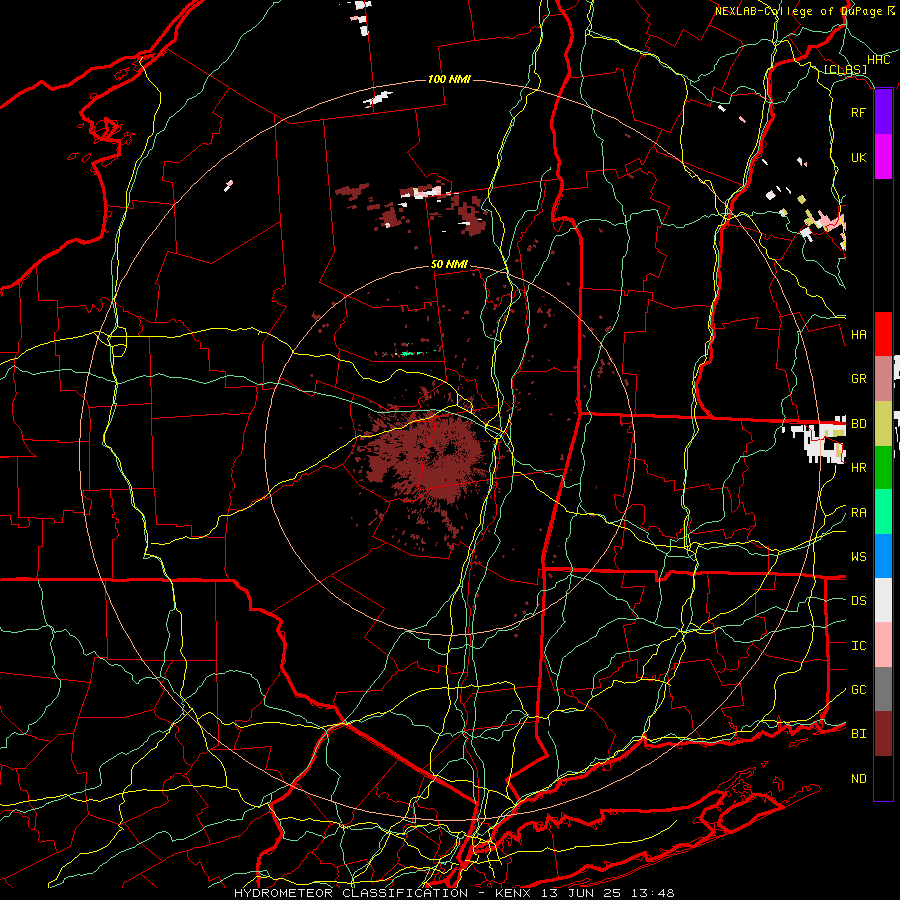The image size is (900, 900).
Task: Click the BI legend label
Action: [x=859, y=734]
